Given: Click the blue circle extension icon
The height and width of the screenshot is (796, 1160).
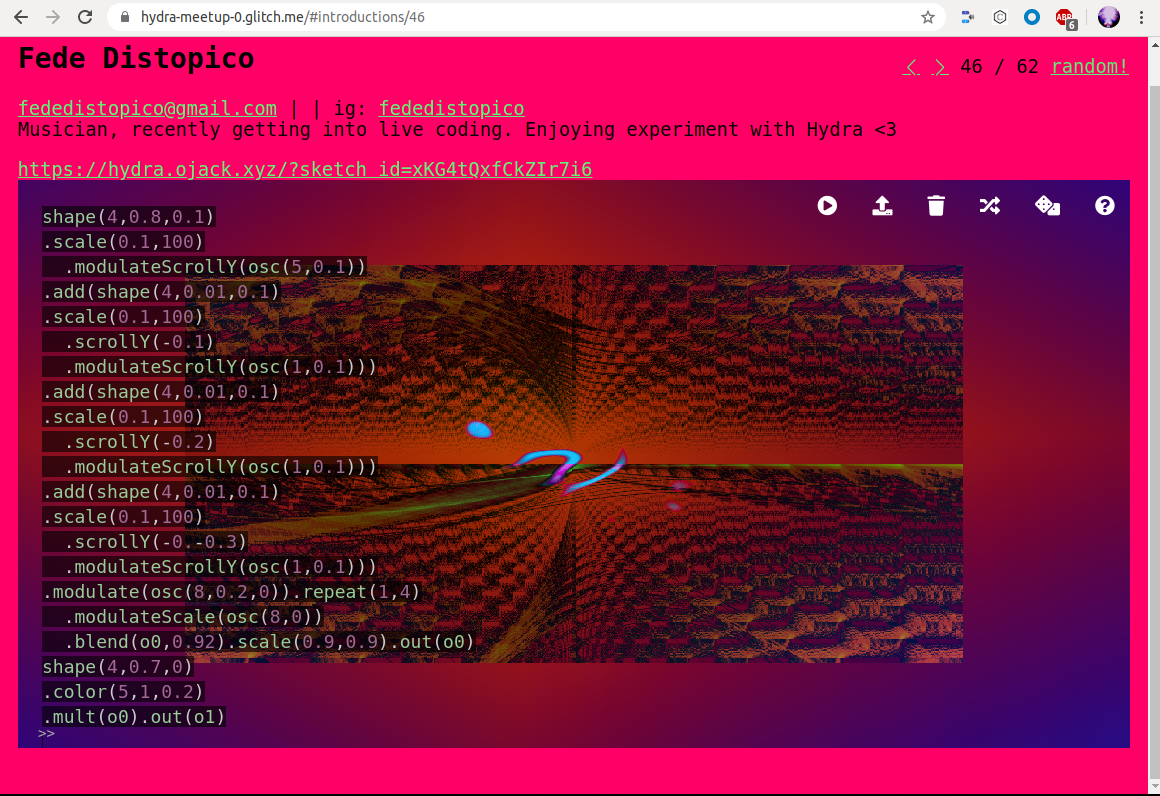Looking at the screenshot, I should pos(1031,17).
